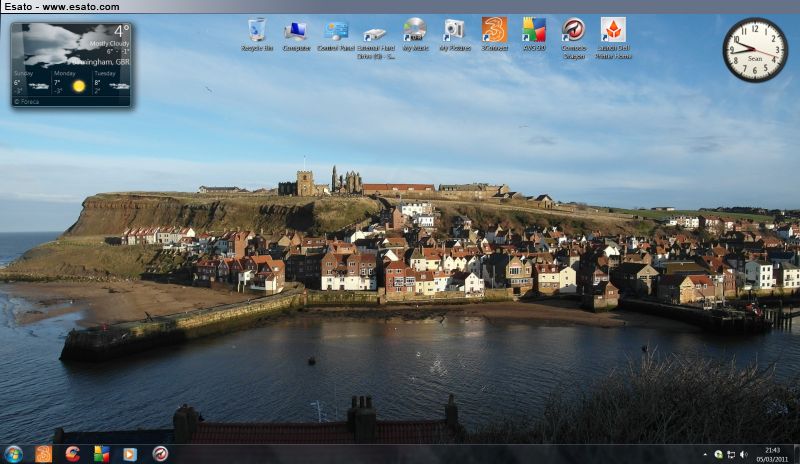Launch the Comodo Dragon desktop shortcut

(x=574, y=30)
